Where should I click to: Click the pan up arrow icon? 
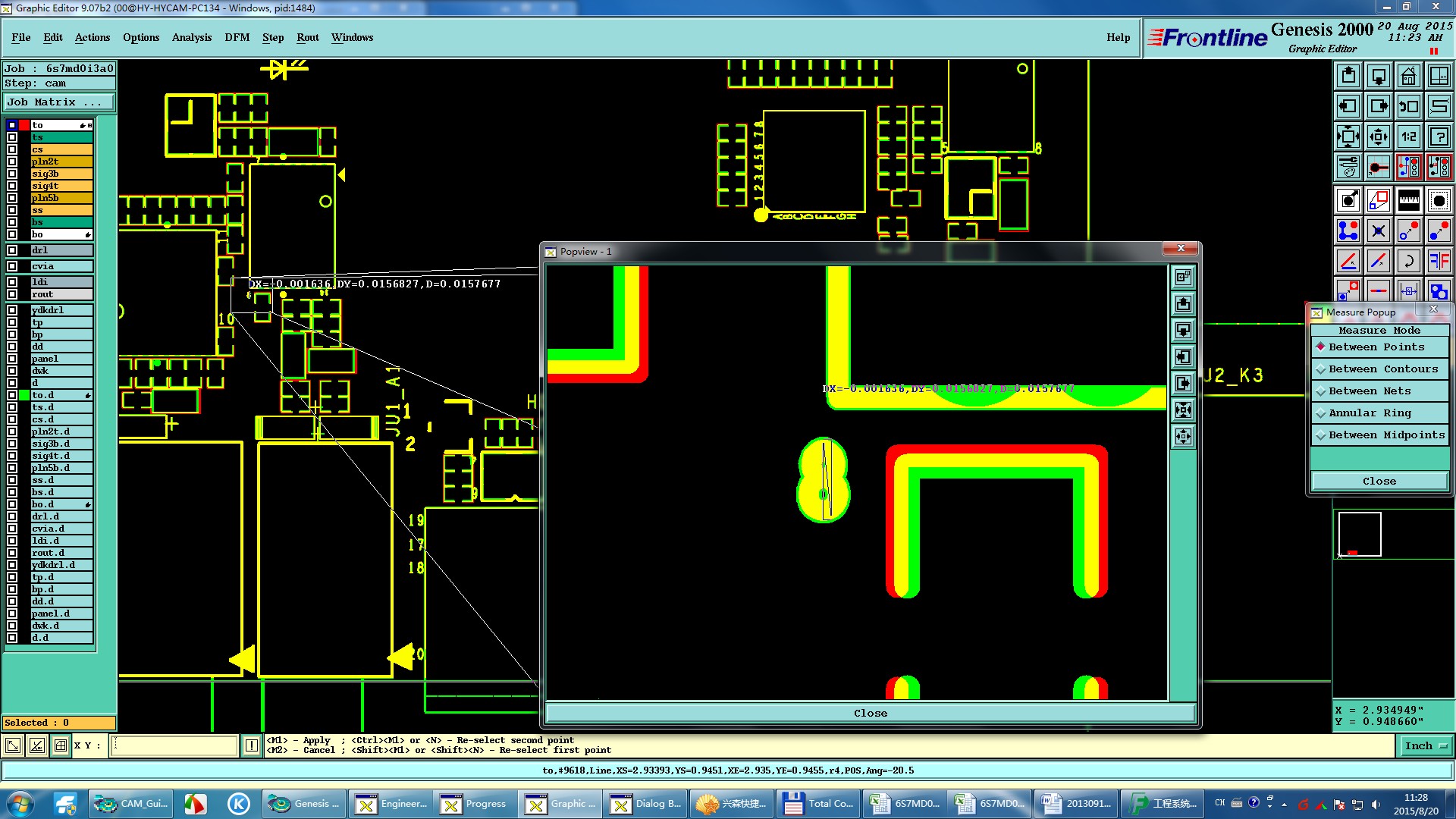click(1348, 76)
